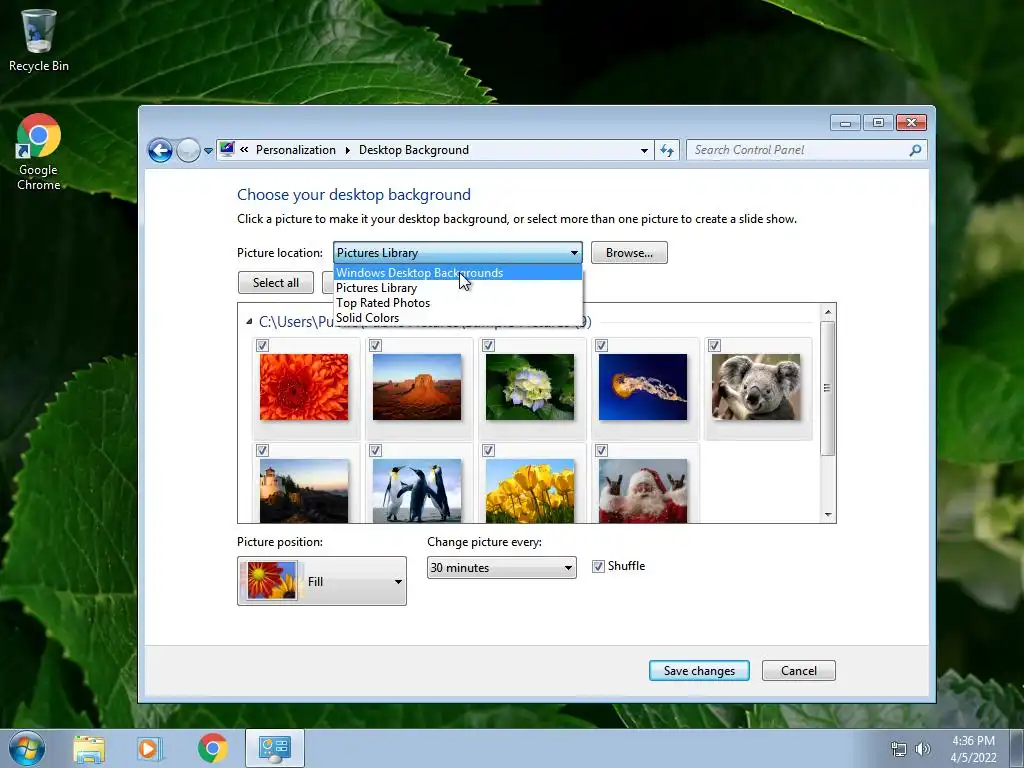Viewport: 1024px width, 768px height.
Task: Minimize the Desktop Background window
Action: (x=845, y=123)
